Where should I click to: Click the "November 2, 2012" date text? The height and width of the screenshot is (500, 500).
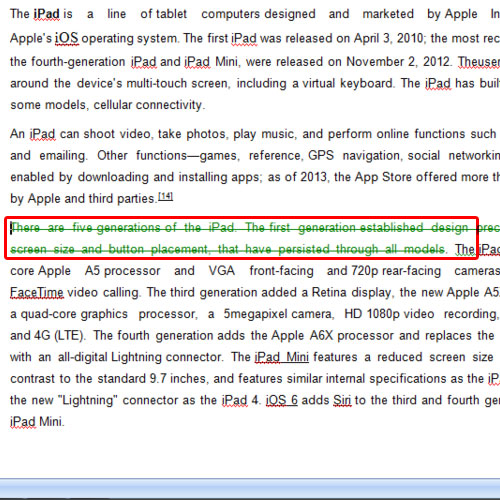[x=398, y=62]
